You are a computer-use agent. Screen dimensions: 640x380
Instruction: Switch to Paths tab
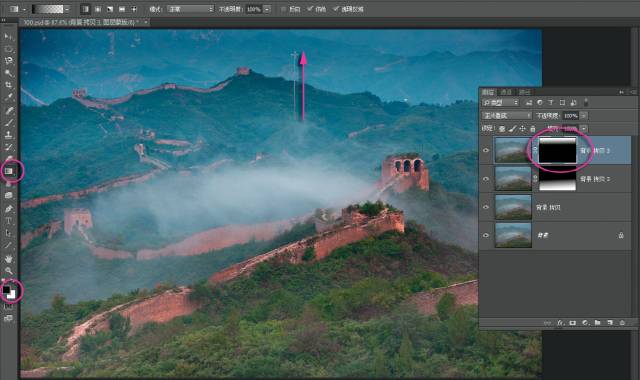pos(525,92)
